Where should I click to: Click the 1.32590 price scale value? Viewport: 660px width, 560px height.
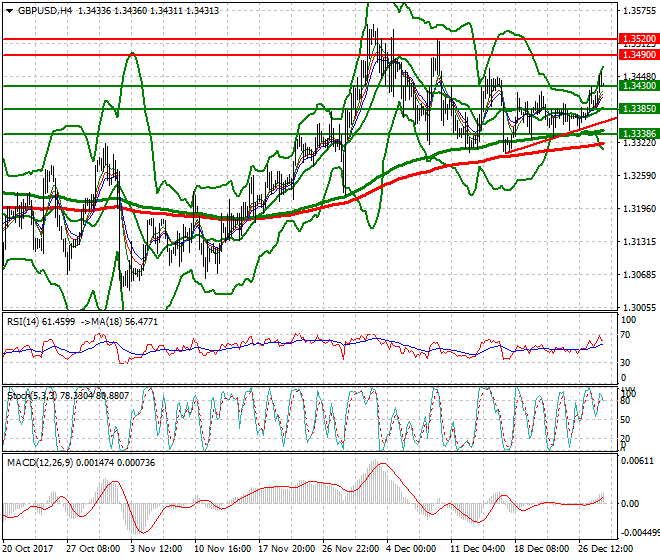click(639, 175)
